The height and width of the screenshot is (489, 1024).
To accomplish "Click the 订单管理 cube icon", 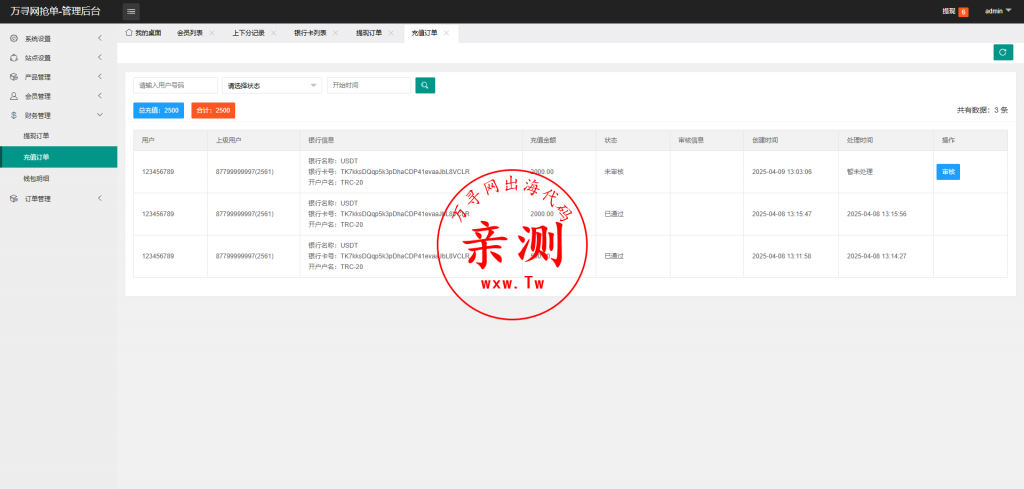I will click(x=14, y=198).
